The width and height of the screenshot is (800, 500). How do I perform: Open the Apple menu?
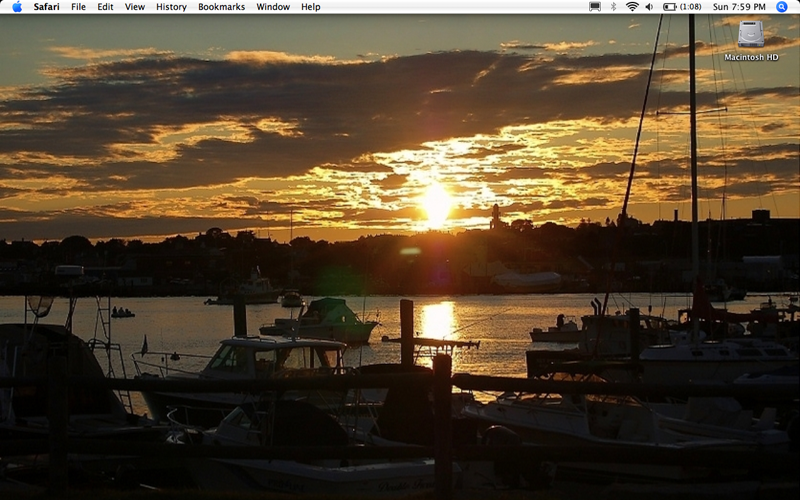click(17, 7)
